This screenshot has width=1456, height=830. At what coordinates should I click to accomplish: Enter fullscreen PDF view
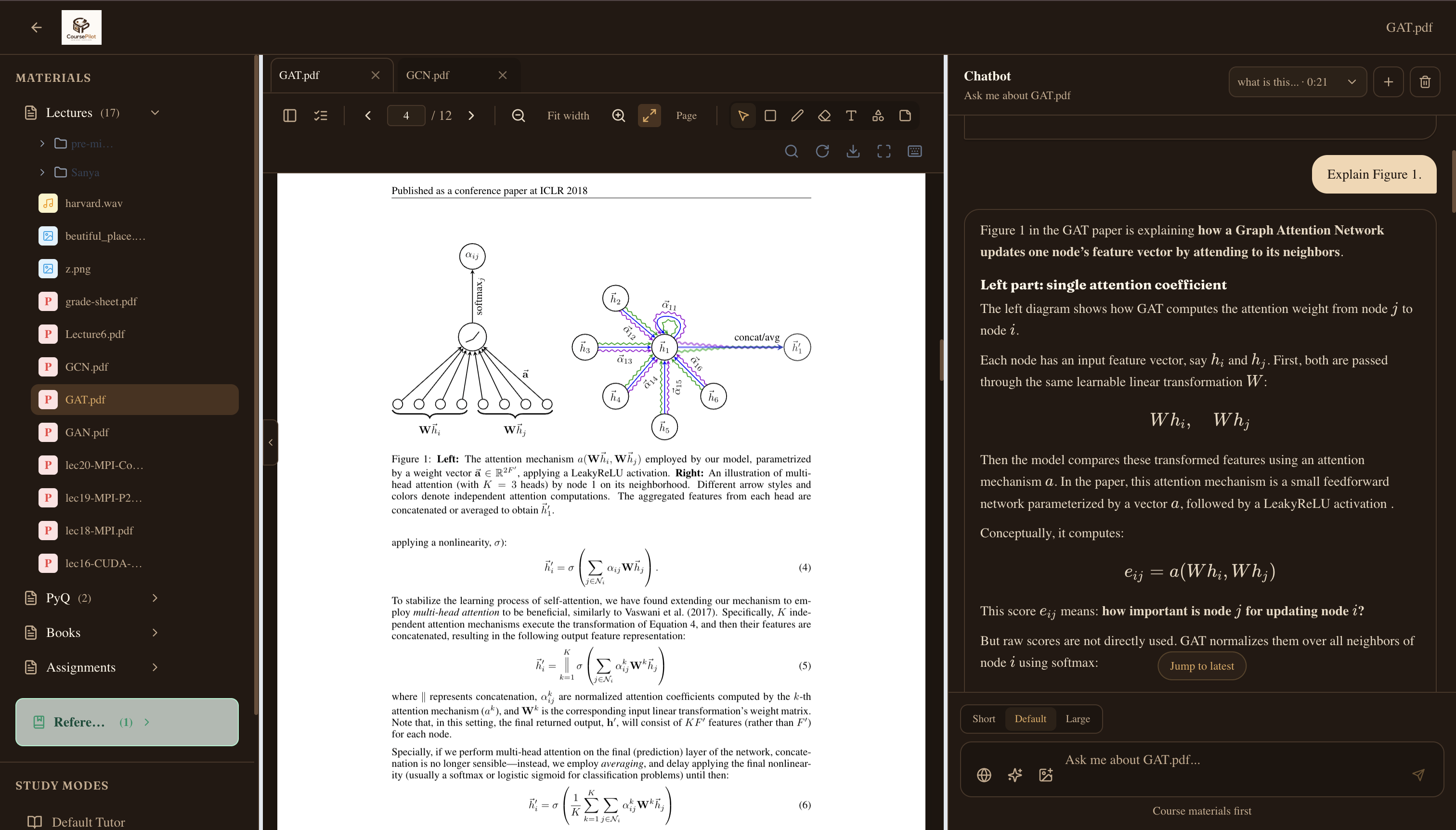(x=884, y=151)
